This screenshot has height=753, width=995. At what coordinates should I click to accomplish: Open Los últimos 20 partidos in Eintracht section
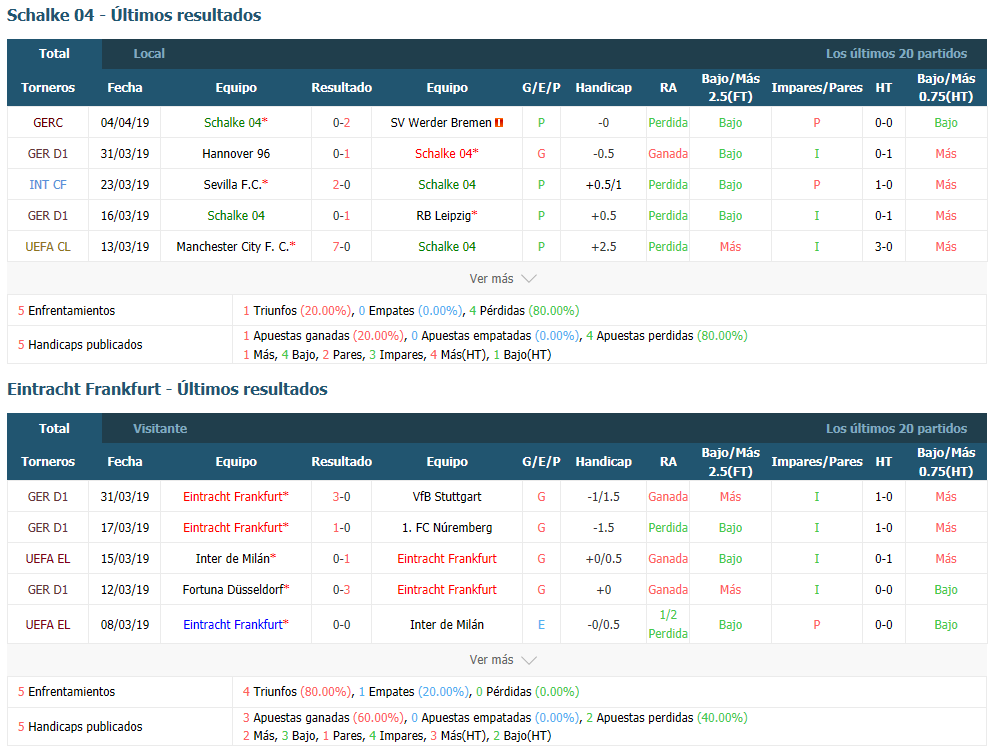pos(896,429)
